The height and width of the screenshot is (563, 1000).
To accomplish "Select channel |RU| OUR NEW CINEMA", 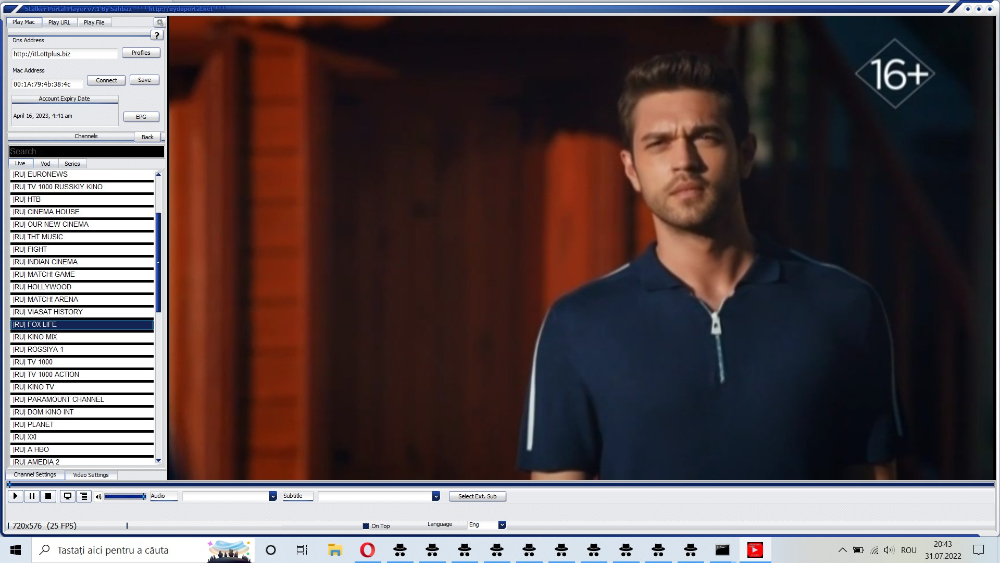I will (x=82, y=224).
